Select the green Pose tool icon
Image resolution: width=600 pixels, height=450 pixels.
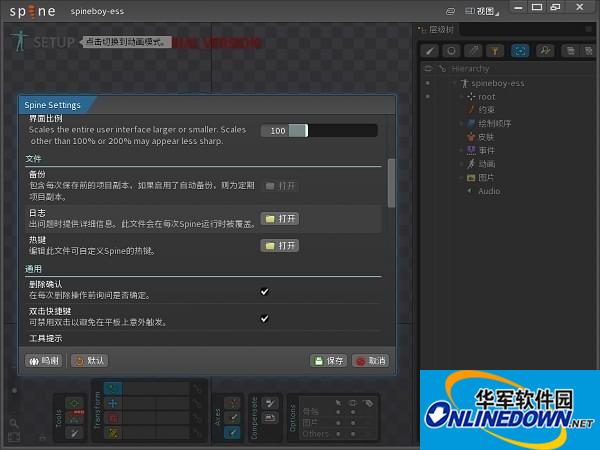pyautogui.click(x=74, y=403)
